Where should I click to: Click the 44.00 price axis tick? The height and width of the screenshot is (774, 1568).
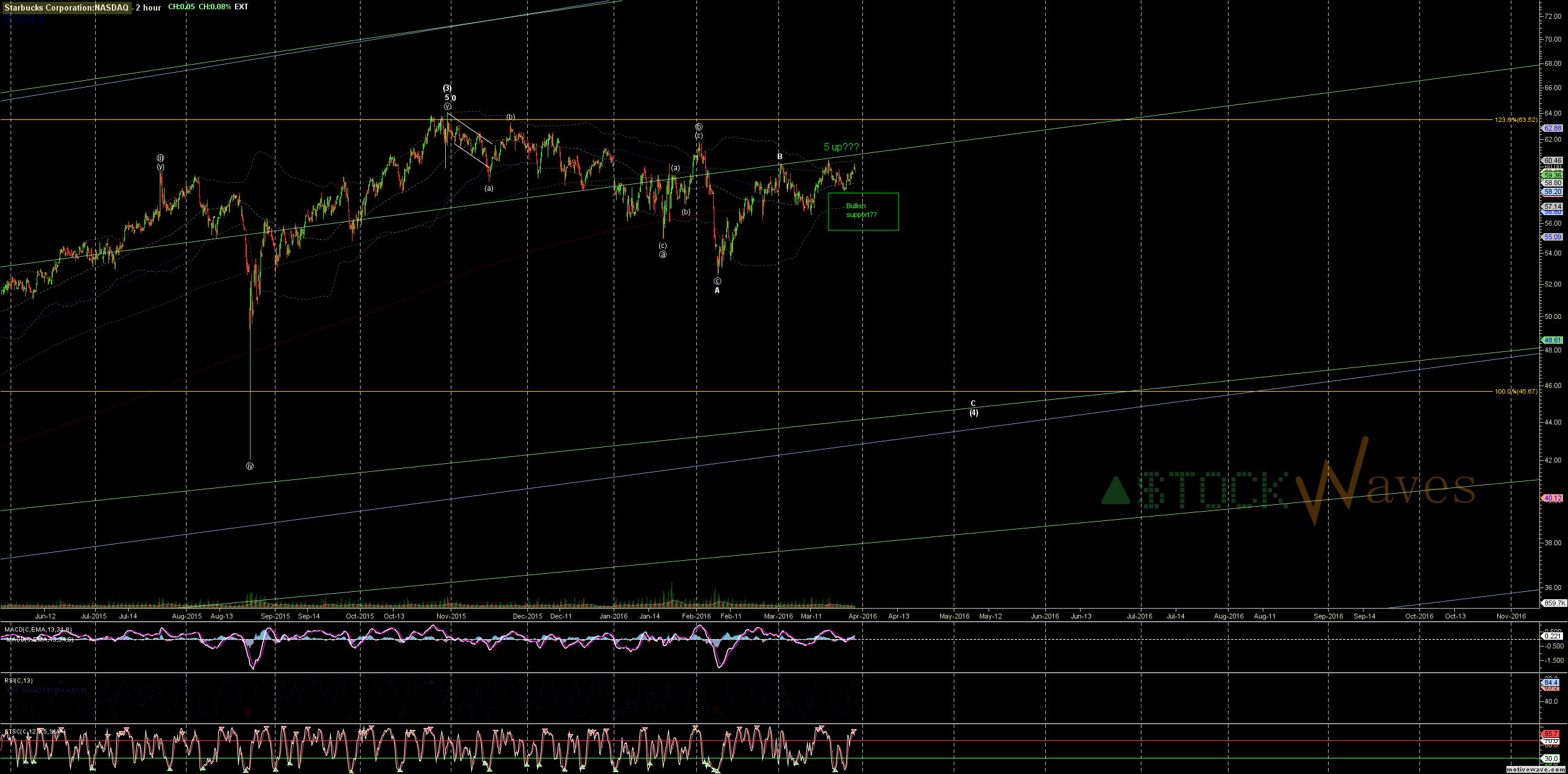pos(1552,422)
